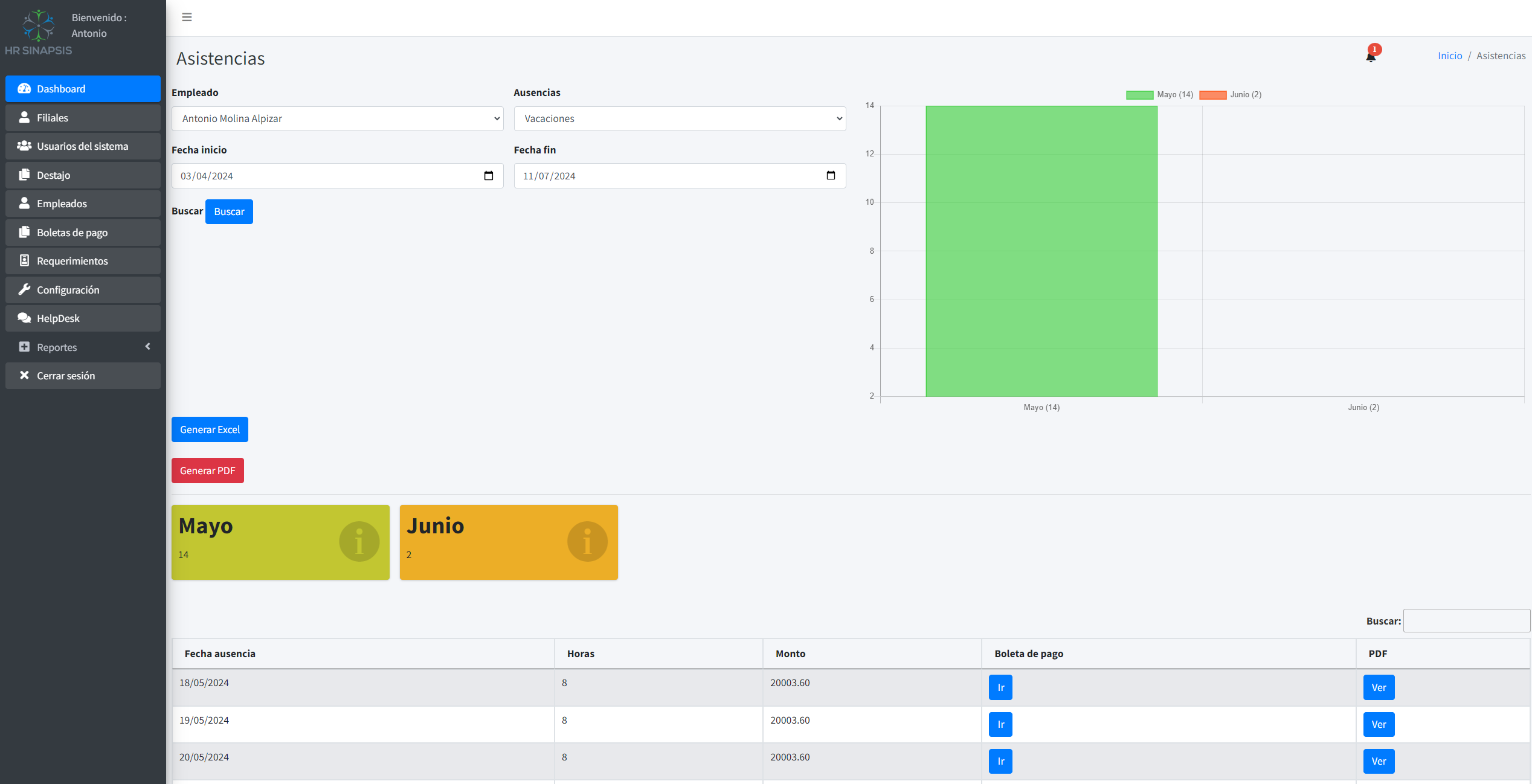Open the Ausencias dropdown
This screenshot has height=784, width=1532.
pos(680,118)
